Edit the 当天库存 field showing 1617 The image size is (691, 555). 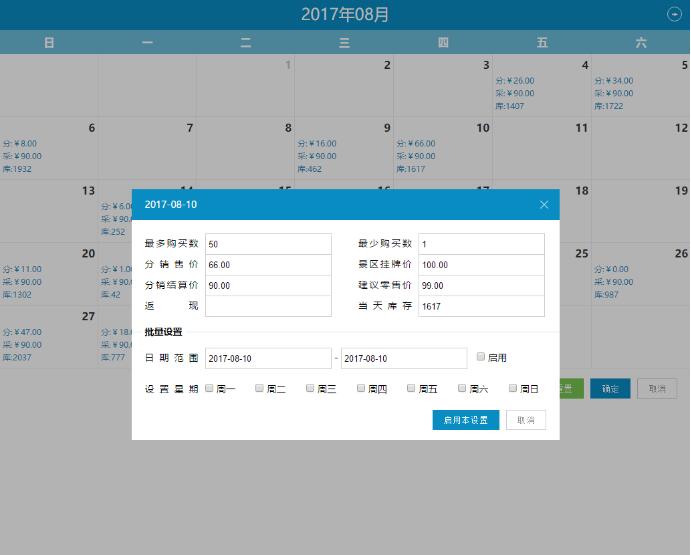[x=481, y=306]
